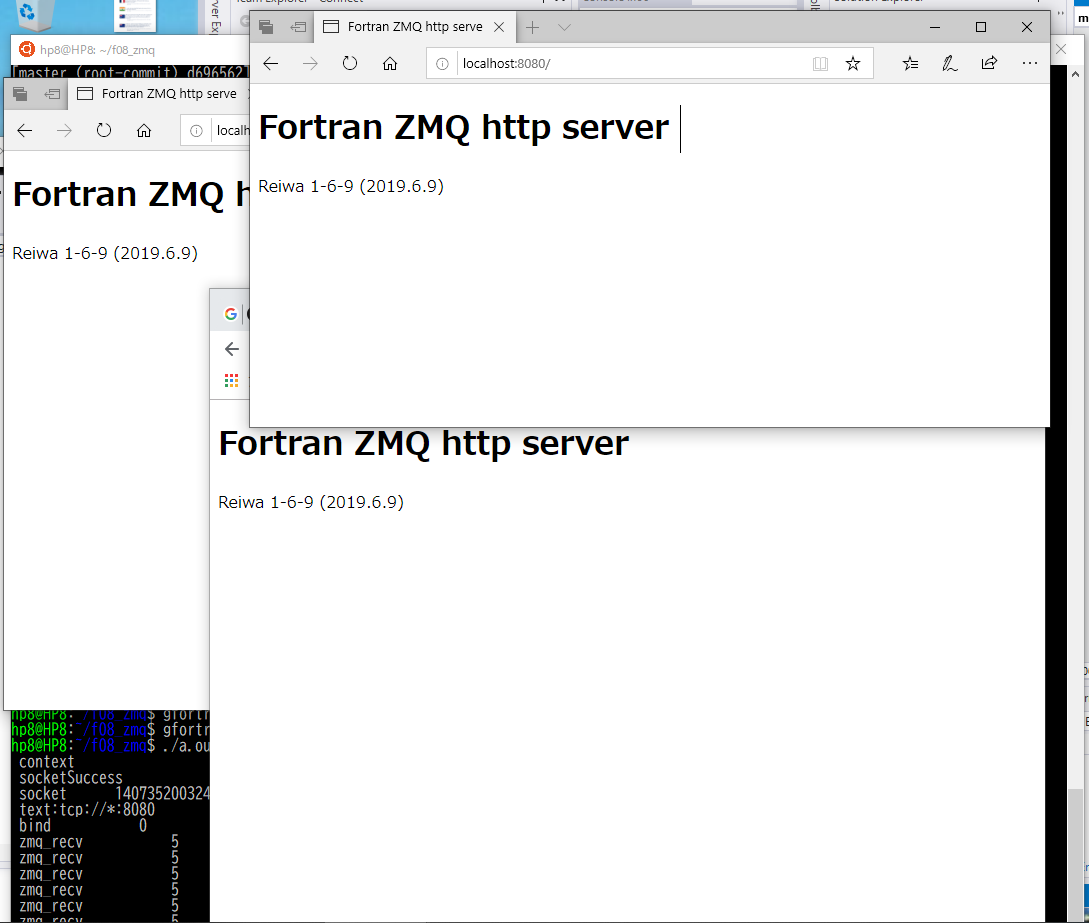
Task: Navigate back with the back arrow
Action: click(x=270, y=62)
